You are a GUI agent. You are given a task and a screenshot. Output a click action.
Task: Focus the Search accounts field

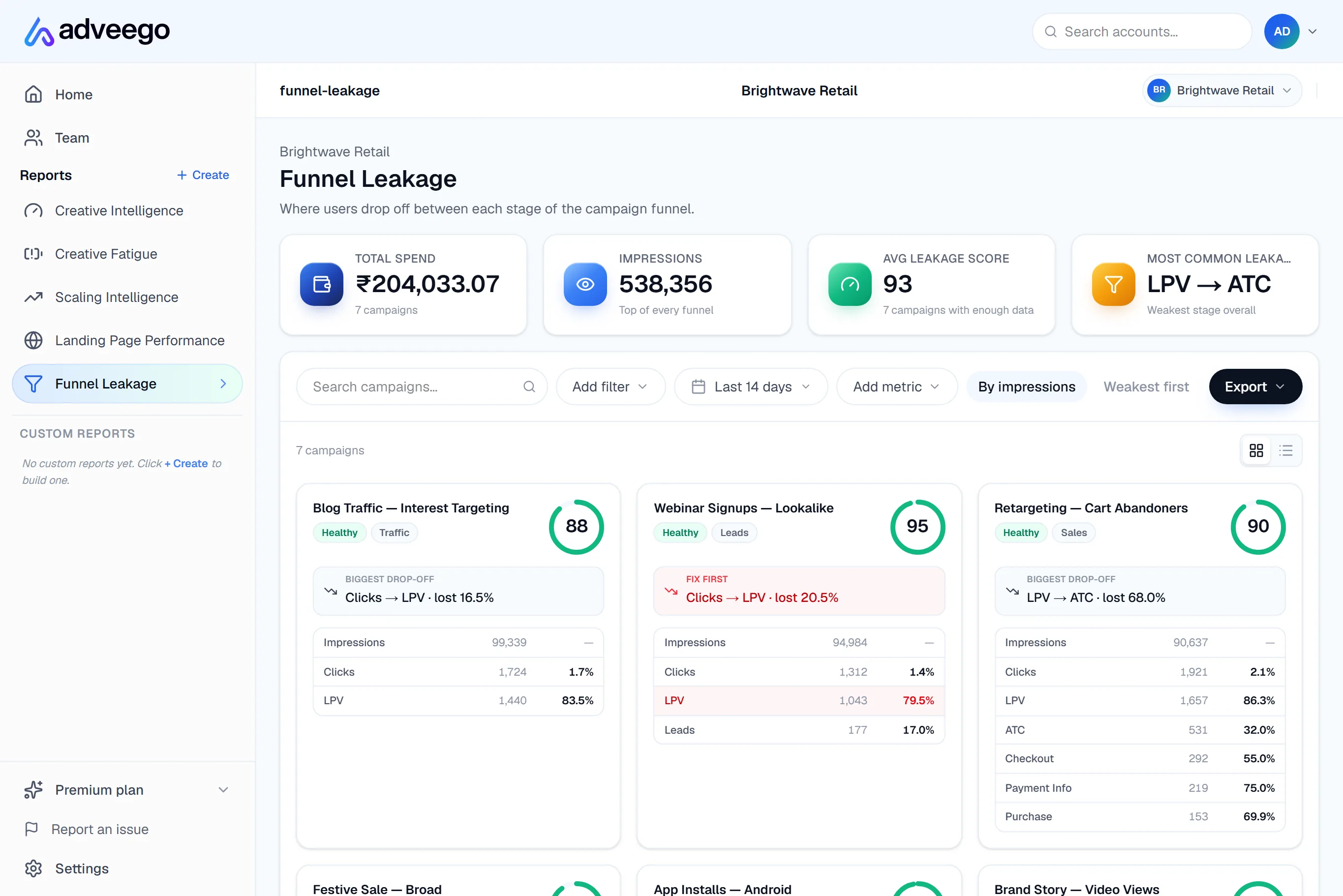(x=1141, y=31)
